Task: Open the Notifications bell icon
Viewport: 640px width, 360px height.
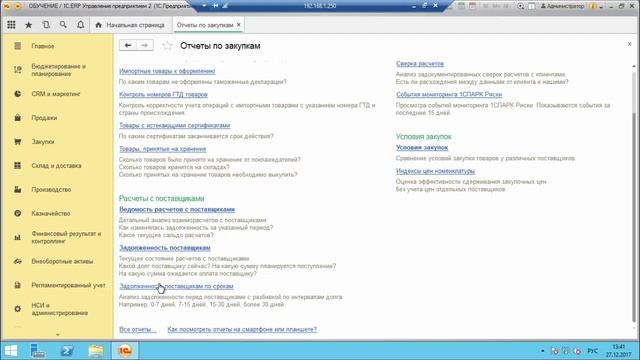Action: (x=81, y=25)
